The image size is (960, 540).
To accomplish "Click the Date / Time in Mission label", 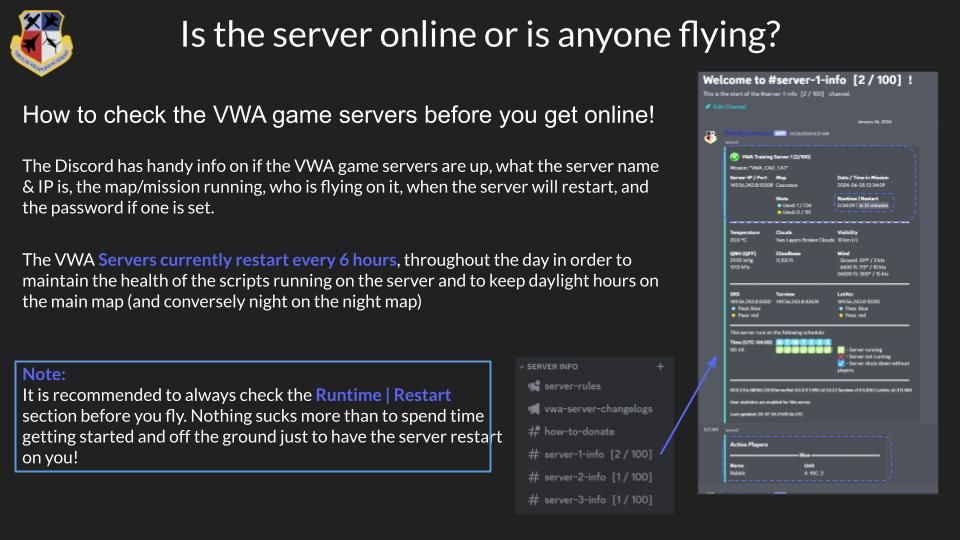I will click(x=863, y=178).
